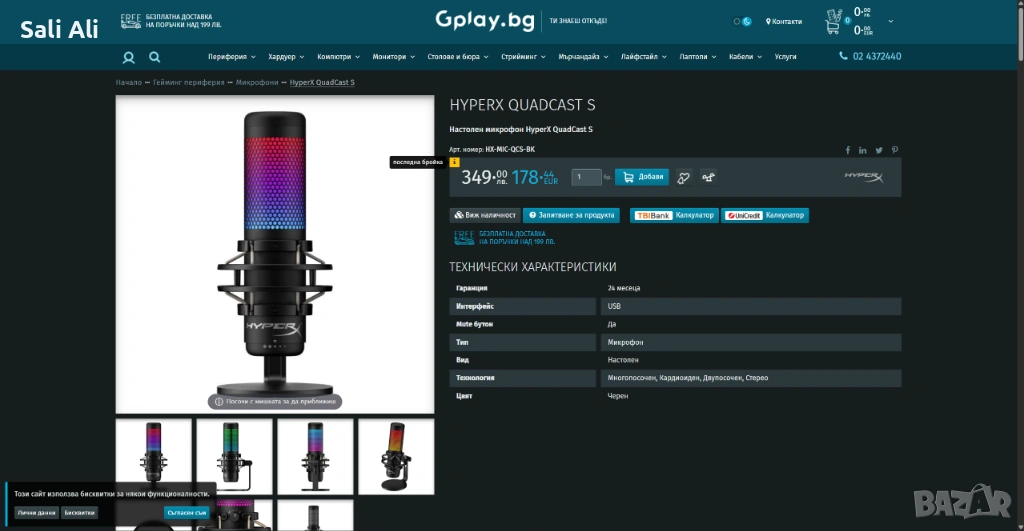
Task: Share product on LinkedIn
Action: [863, 150]
